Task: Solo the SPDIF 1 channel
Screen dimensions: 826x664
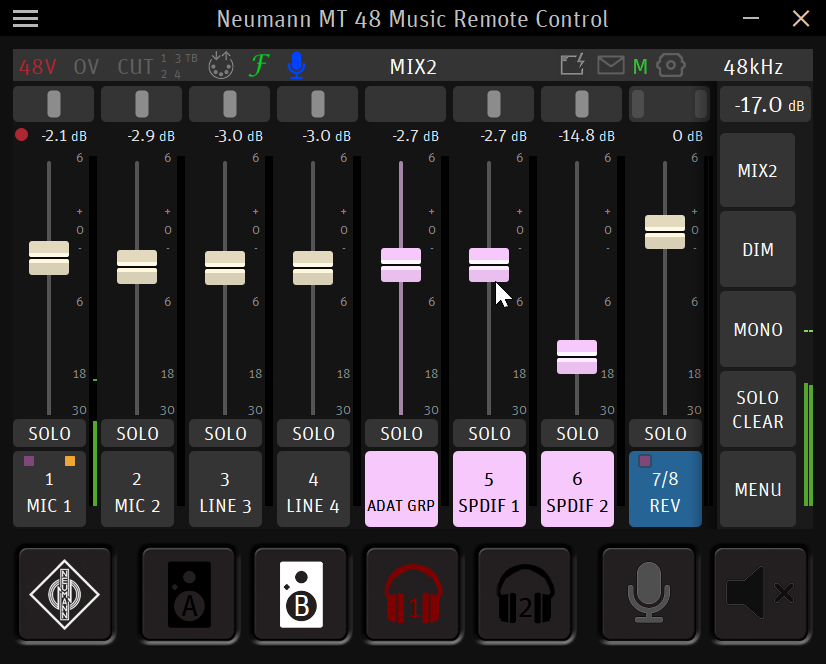Action: pos(489,434)
